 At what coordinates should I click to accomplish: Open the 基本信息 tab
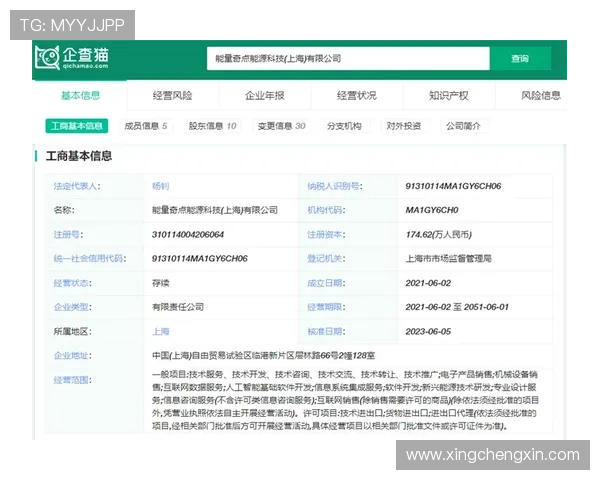pos(80,95)
